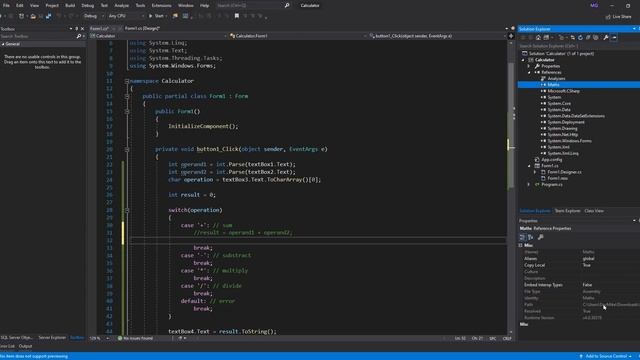
Task: Open the Debug menu
Action: pyautogui.click(x=87, y=6)
